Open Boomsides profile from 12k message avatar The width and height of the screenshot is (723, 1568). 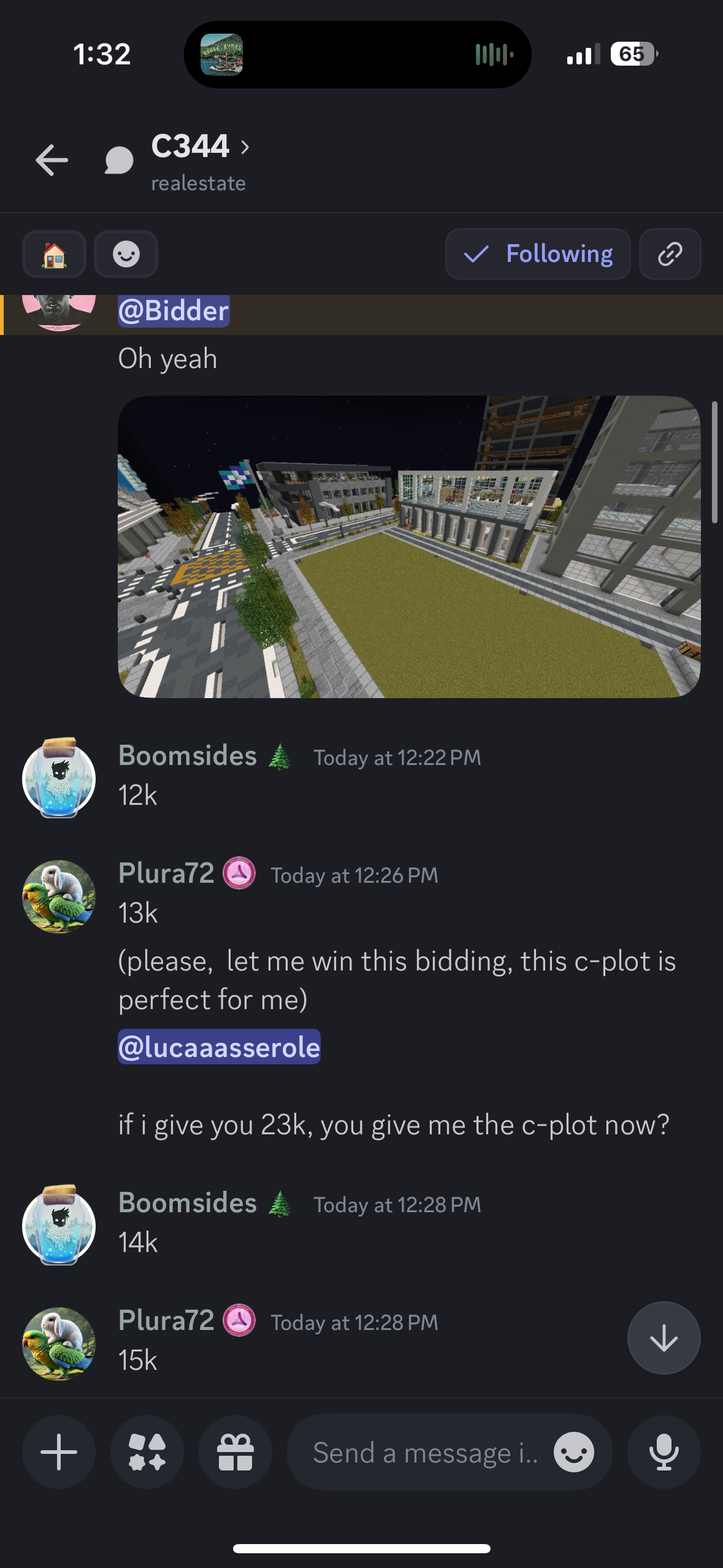(x=59, y=778)
